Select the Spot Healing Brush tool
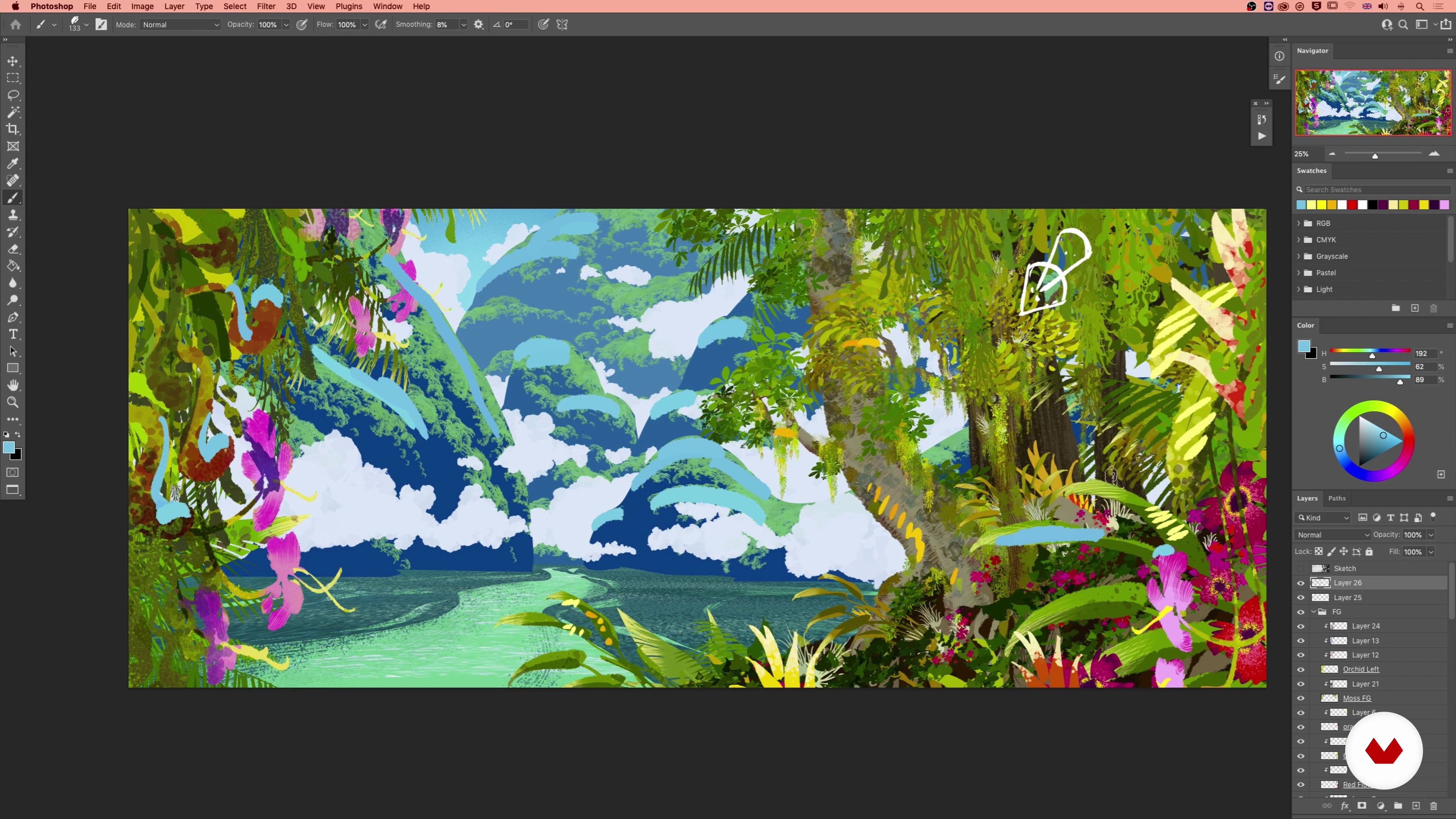Screen dimensions: 1456x819 coord(13,180)
